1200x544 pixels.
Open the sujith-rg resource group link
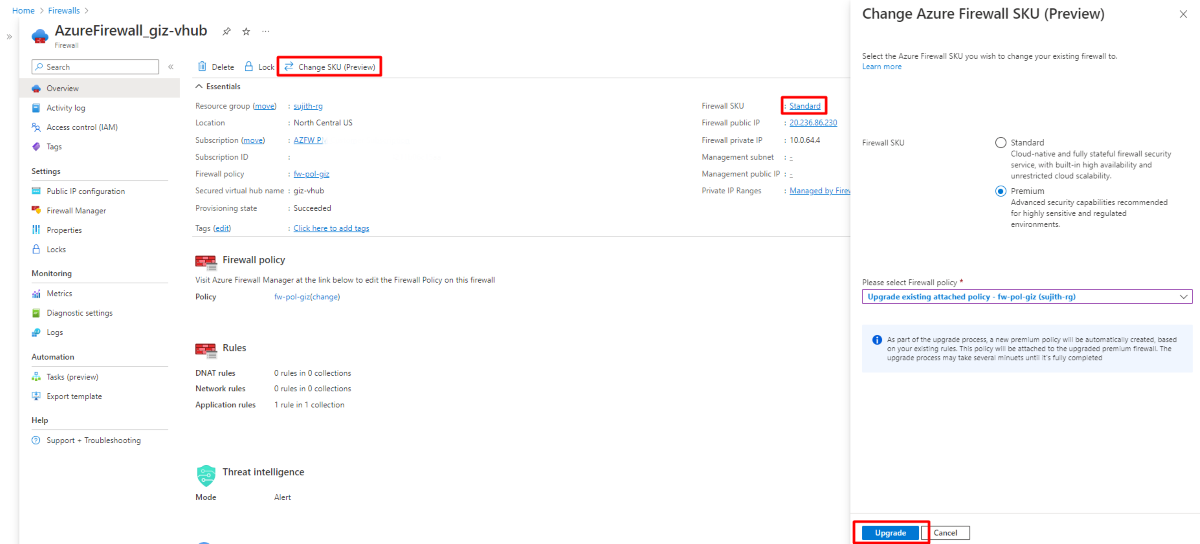308,106
